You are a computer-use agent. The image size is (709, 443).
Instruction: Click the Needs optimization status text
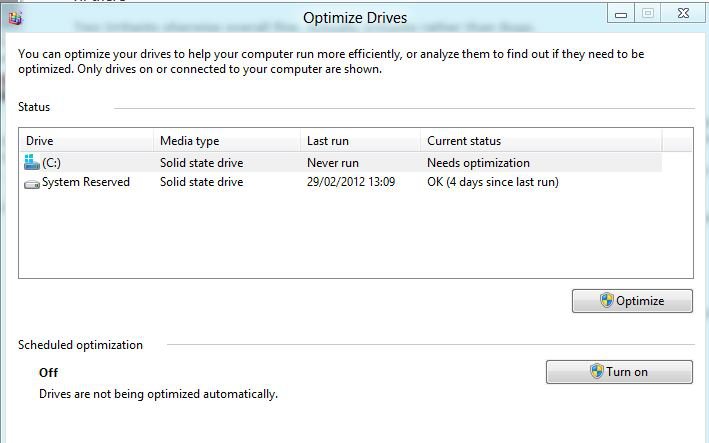[478, 163]
